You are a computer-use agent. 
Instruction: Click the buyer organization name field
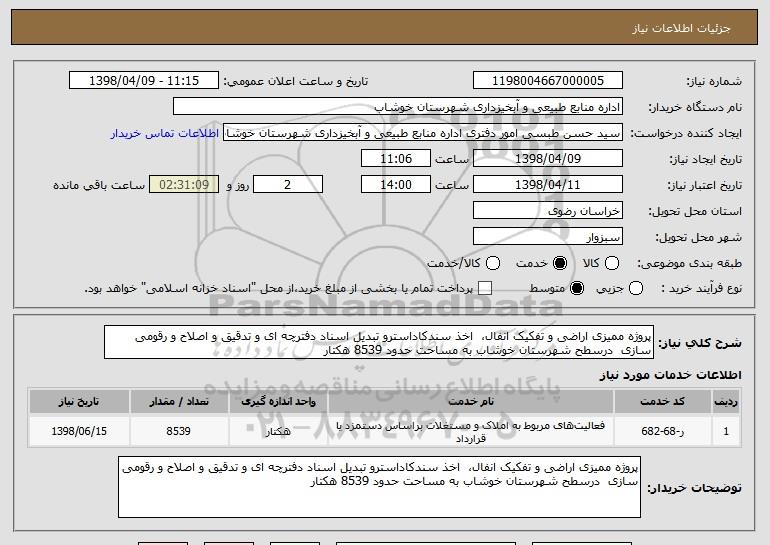[x=398, y=107]
